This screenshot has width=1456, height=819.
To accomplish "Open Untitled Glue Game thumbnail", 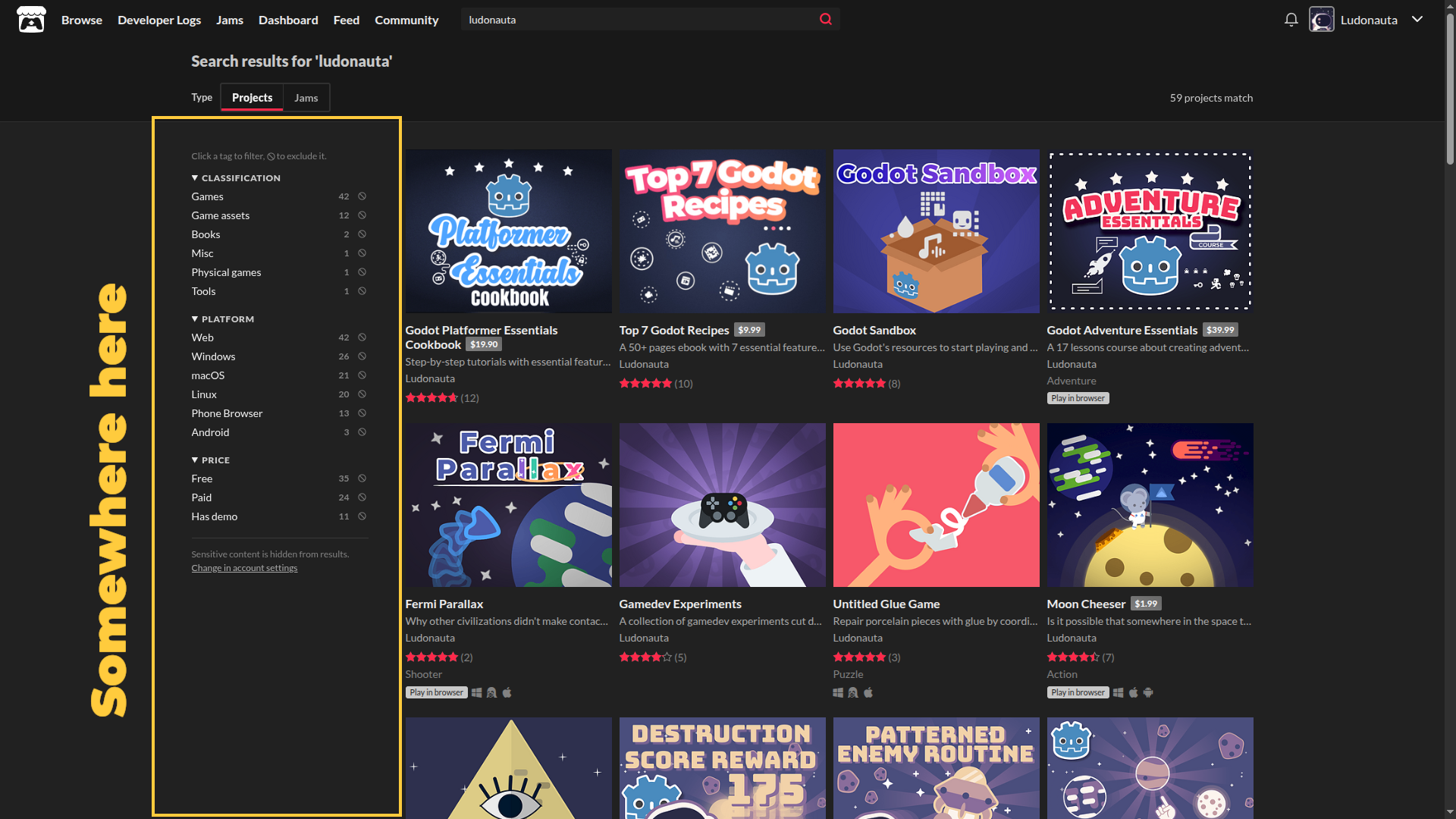I will pos(936,505).
